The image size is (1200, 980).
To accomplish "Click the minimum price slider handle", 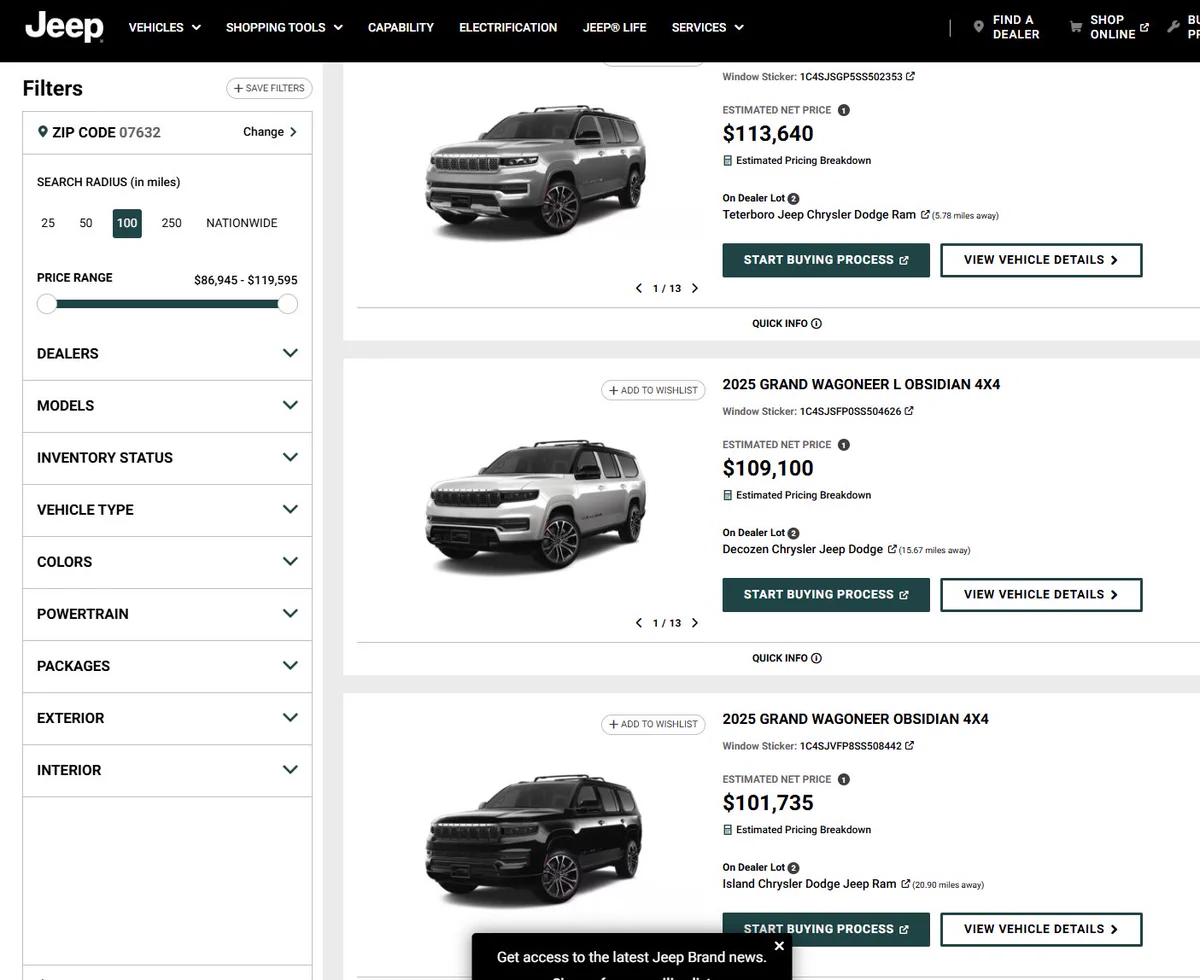I will pos(47,304).
